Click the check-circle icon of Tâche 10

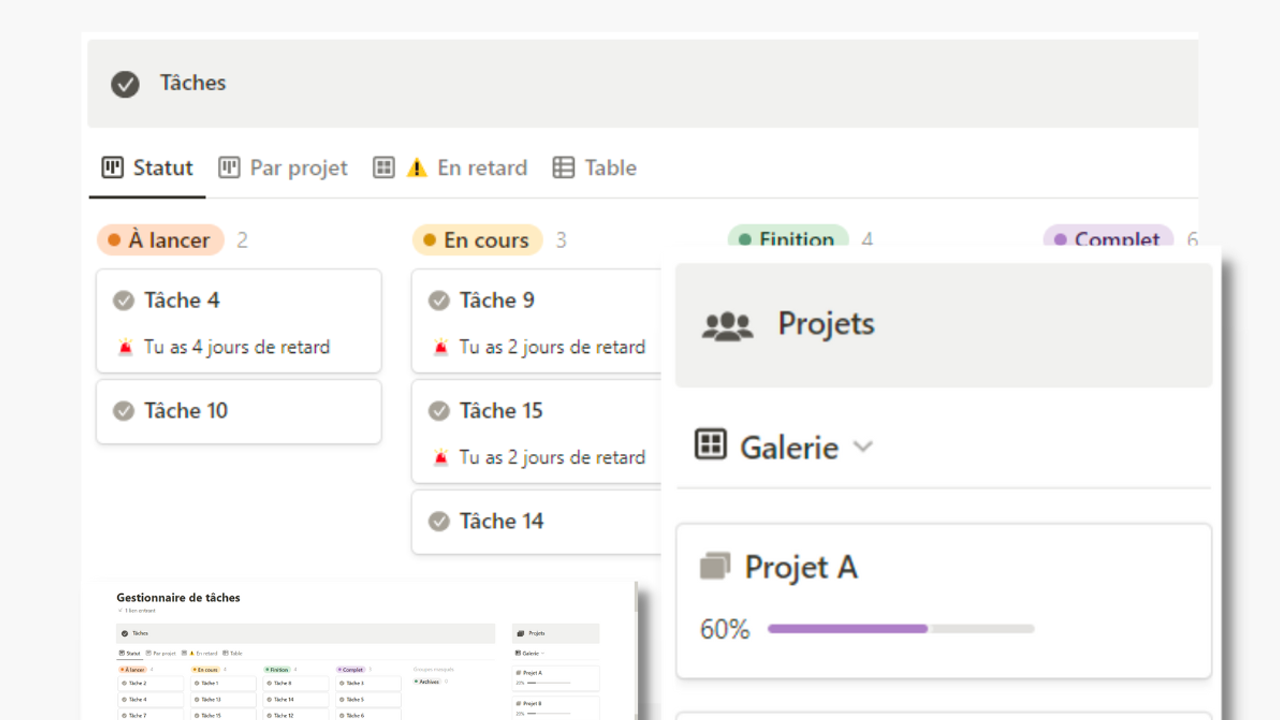124,411
